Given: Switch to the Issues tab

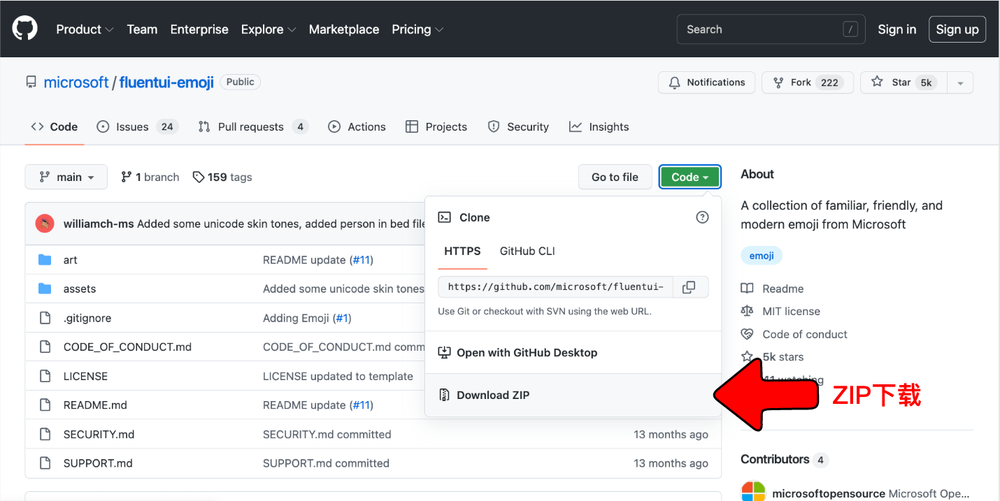Looking at the screenshot, I should pos(137,127).
